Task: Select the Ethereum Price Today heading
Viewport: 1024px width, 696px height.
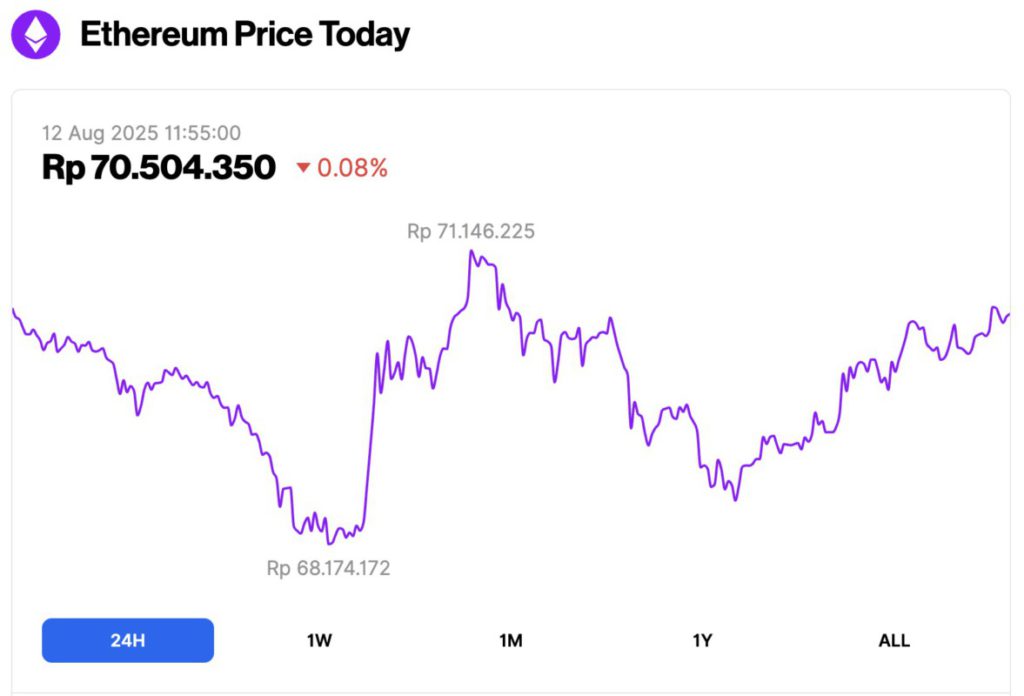Action: [246, 34]
